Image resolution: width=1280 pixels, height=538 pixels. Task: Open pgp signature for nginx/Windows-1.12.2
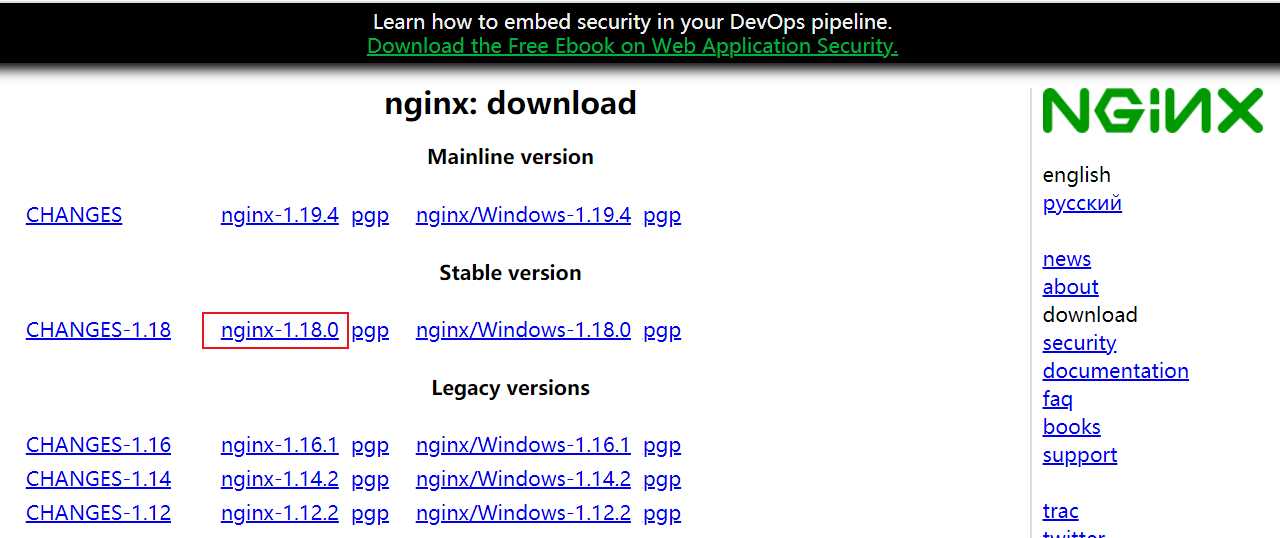coord(662,513)
